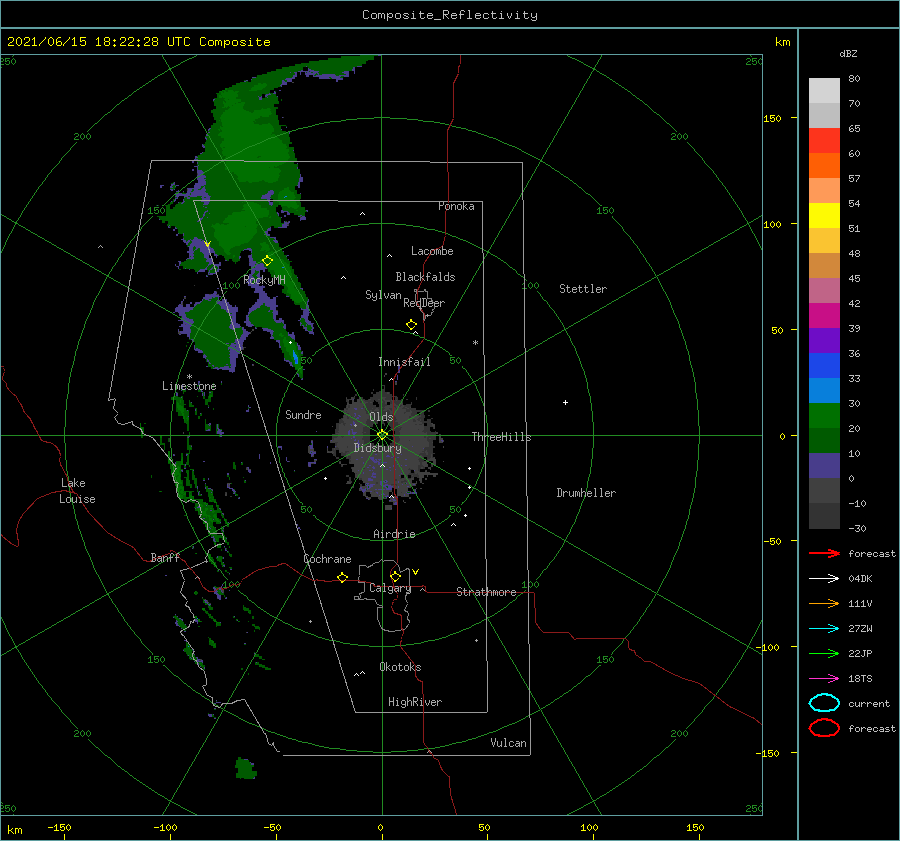Click the Innisfail city label
This screenshot has height=841, width=900.
click(x=404, y=362)
